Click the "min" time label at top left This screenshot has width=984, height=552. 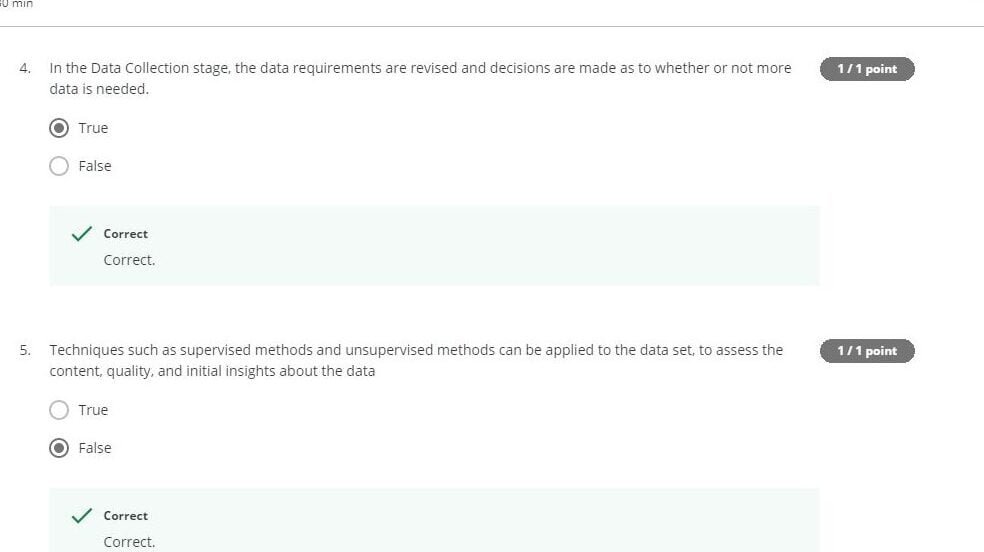pyautogui.click(x=22, y=4)
